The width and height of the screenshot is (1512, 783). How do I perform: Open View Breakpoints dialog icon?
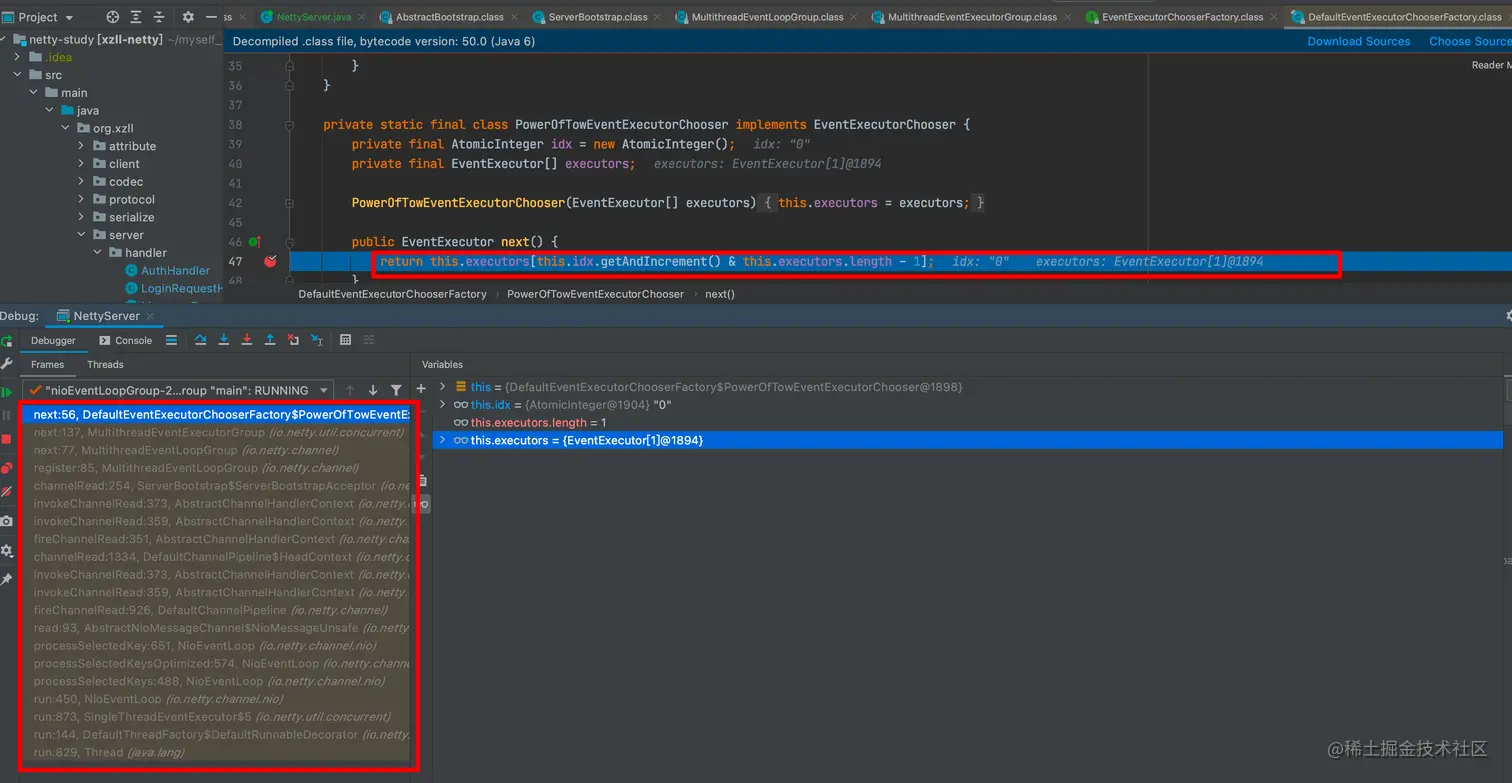7,468
